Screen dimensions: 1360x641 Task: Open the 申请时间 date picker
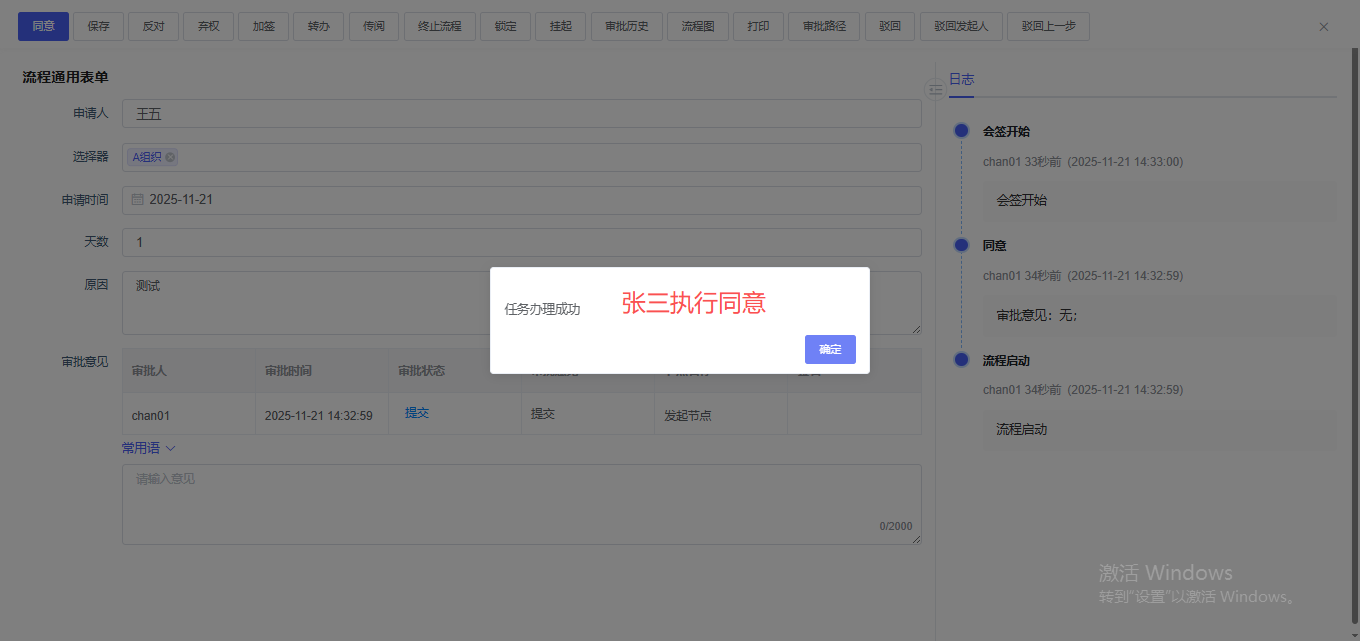[x=520, y=200]
